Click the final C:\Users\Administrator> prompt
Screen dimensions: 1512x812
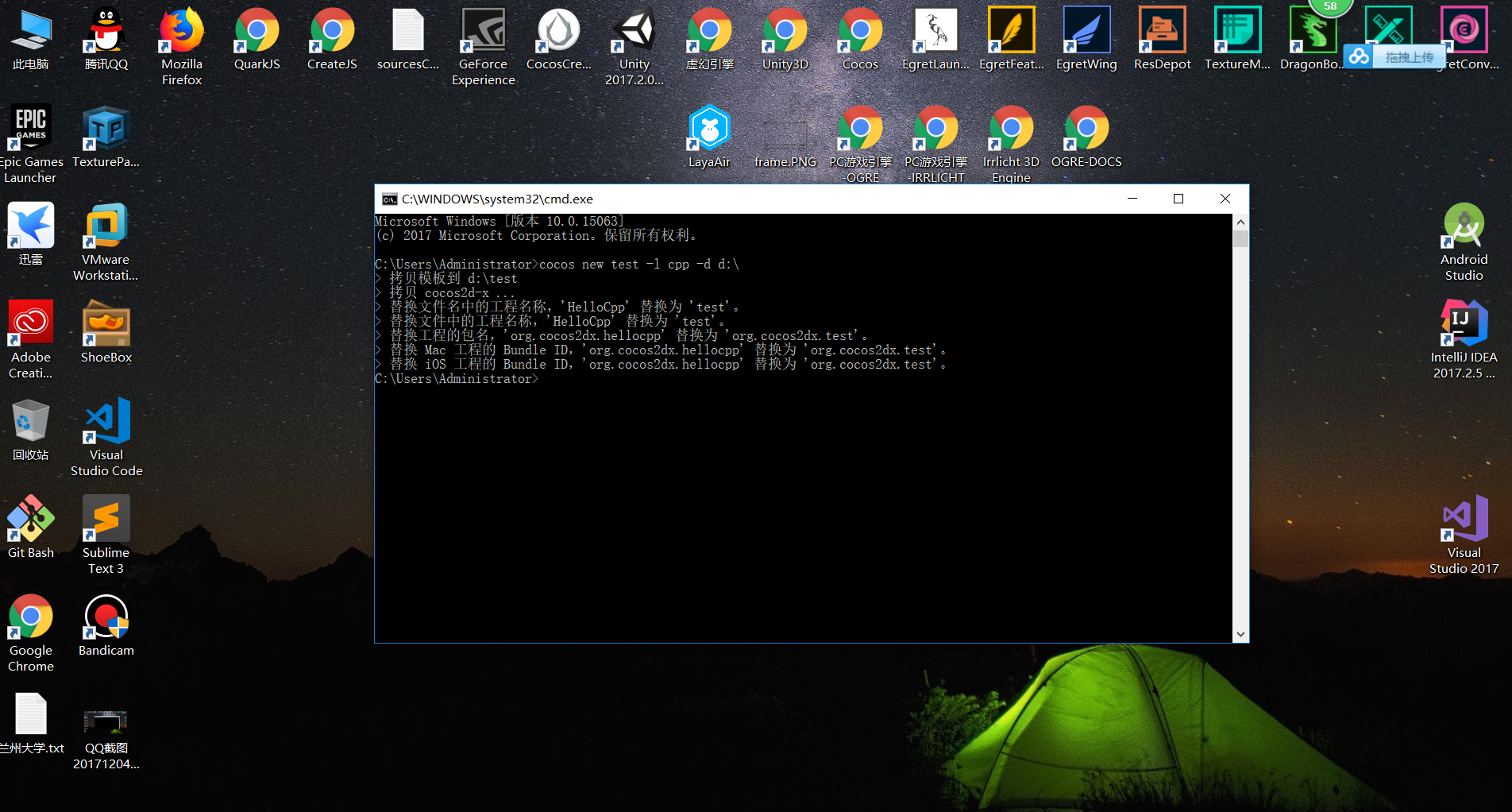point(457,379)
